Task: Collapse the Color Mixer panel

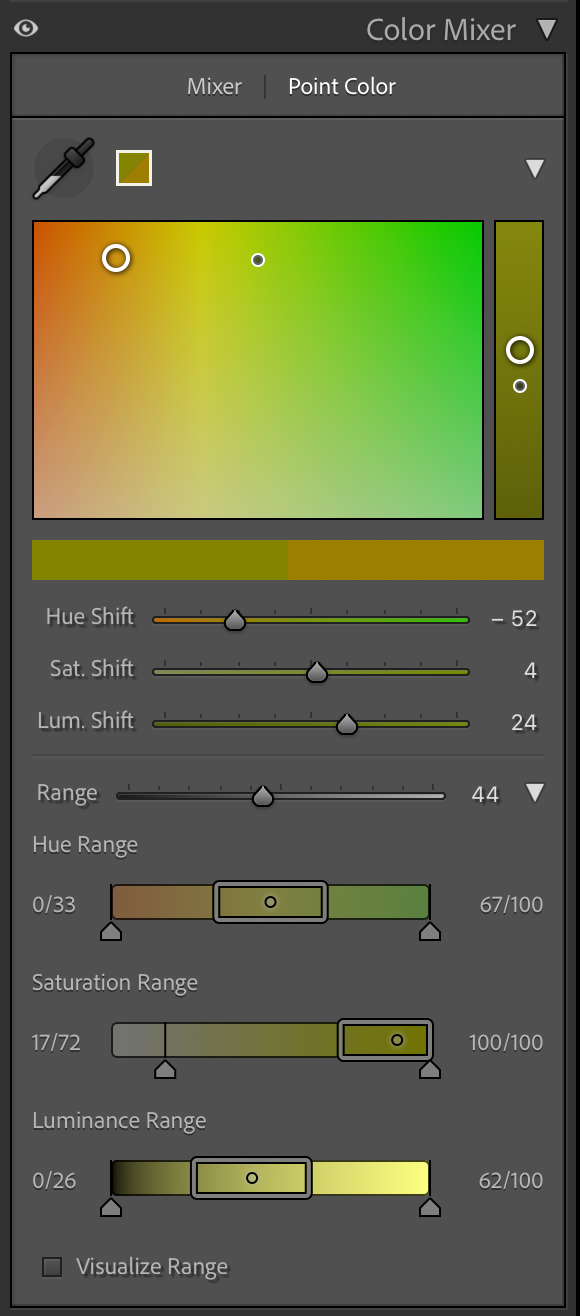Action: [x=548, y=29]
